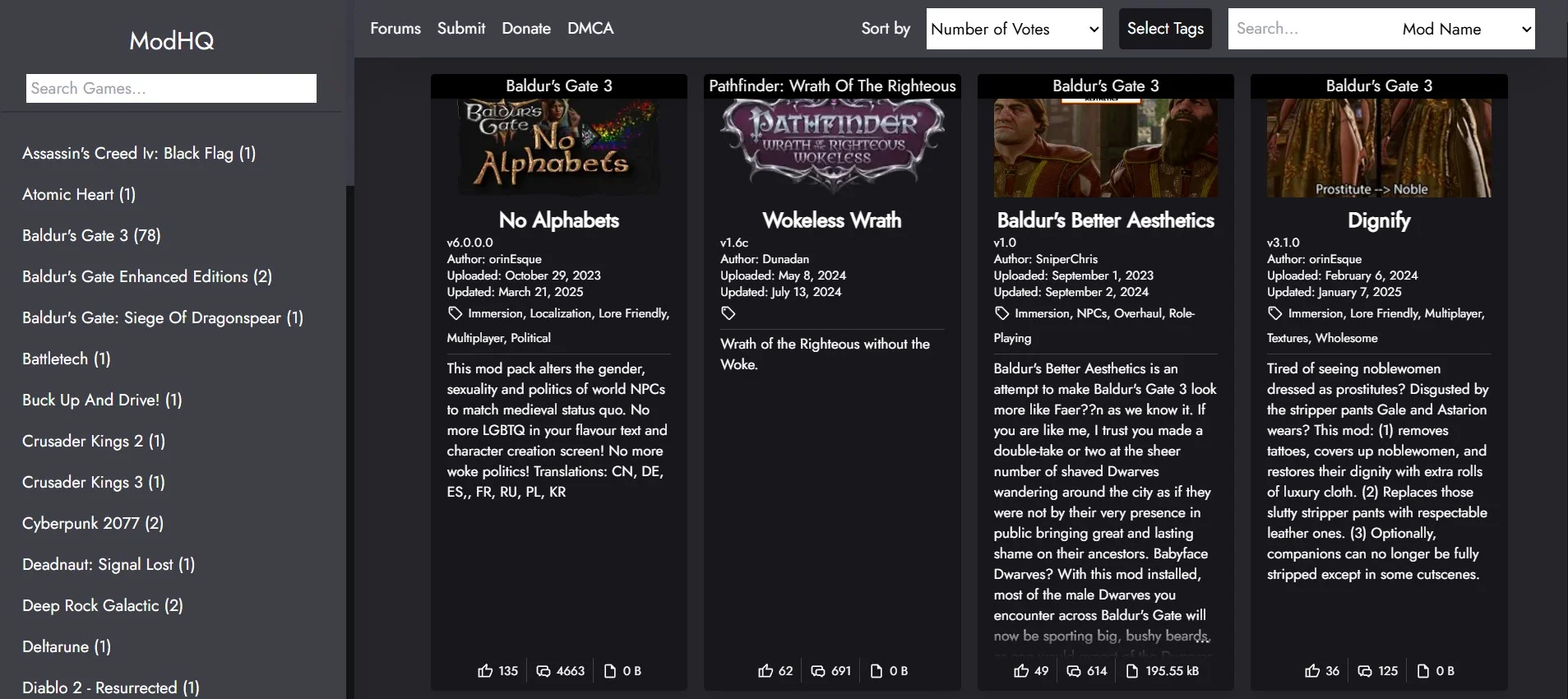
Task: Open the DMCA page
Action: [x=590, y=28]
